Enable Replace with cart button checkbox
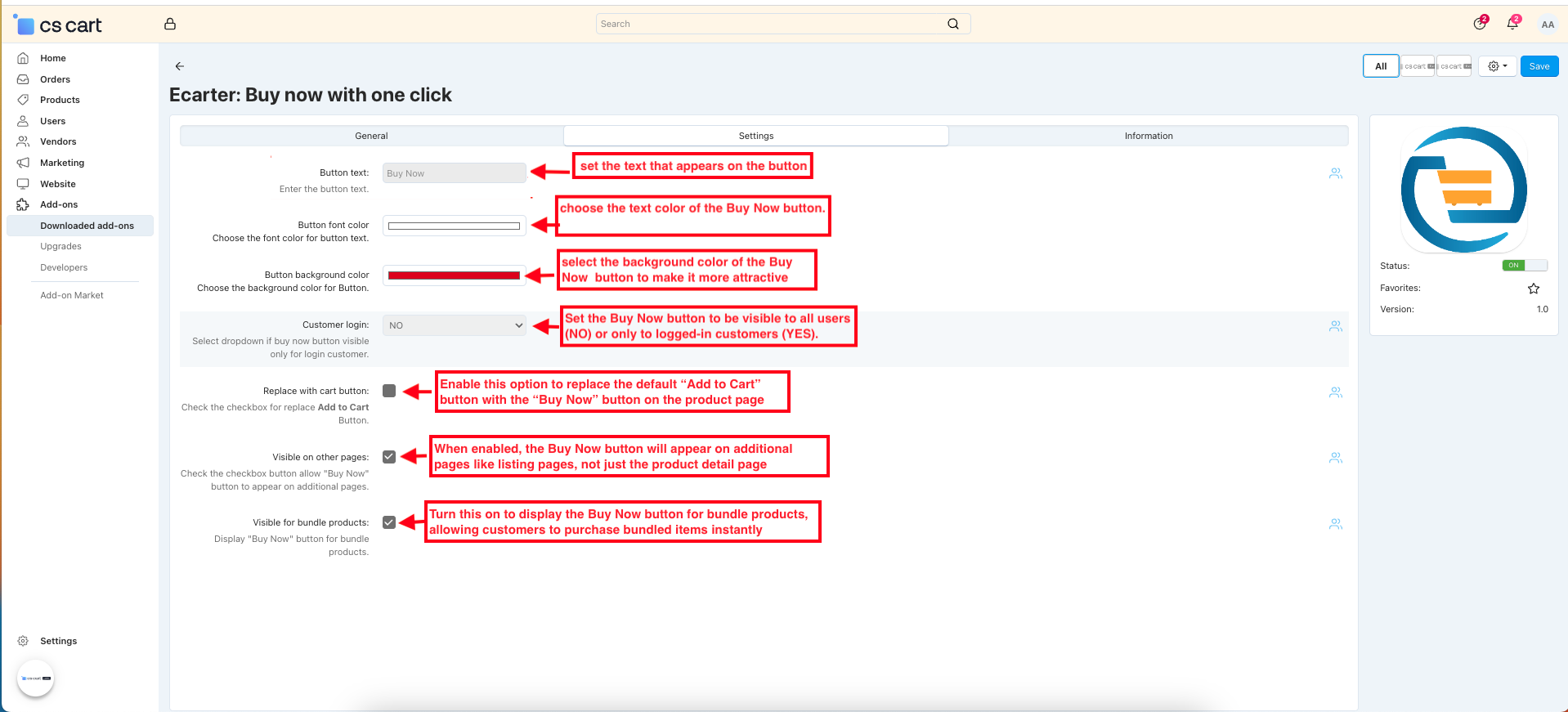The width and height of the screenshot is (1568, 712). 389,392
